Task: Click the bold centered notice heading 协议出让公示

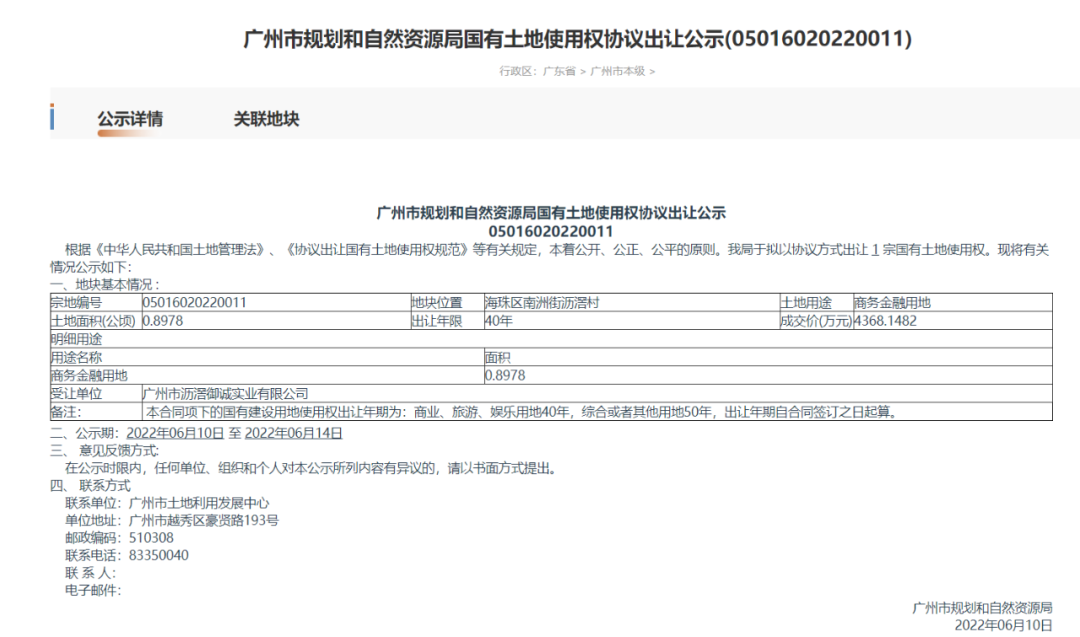Action: 551,213
